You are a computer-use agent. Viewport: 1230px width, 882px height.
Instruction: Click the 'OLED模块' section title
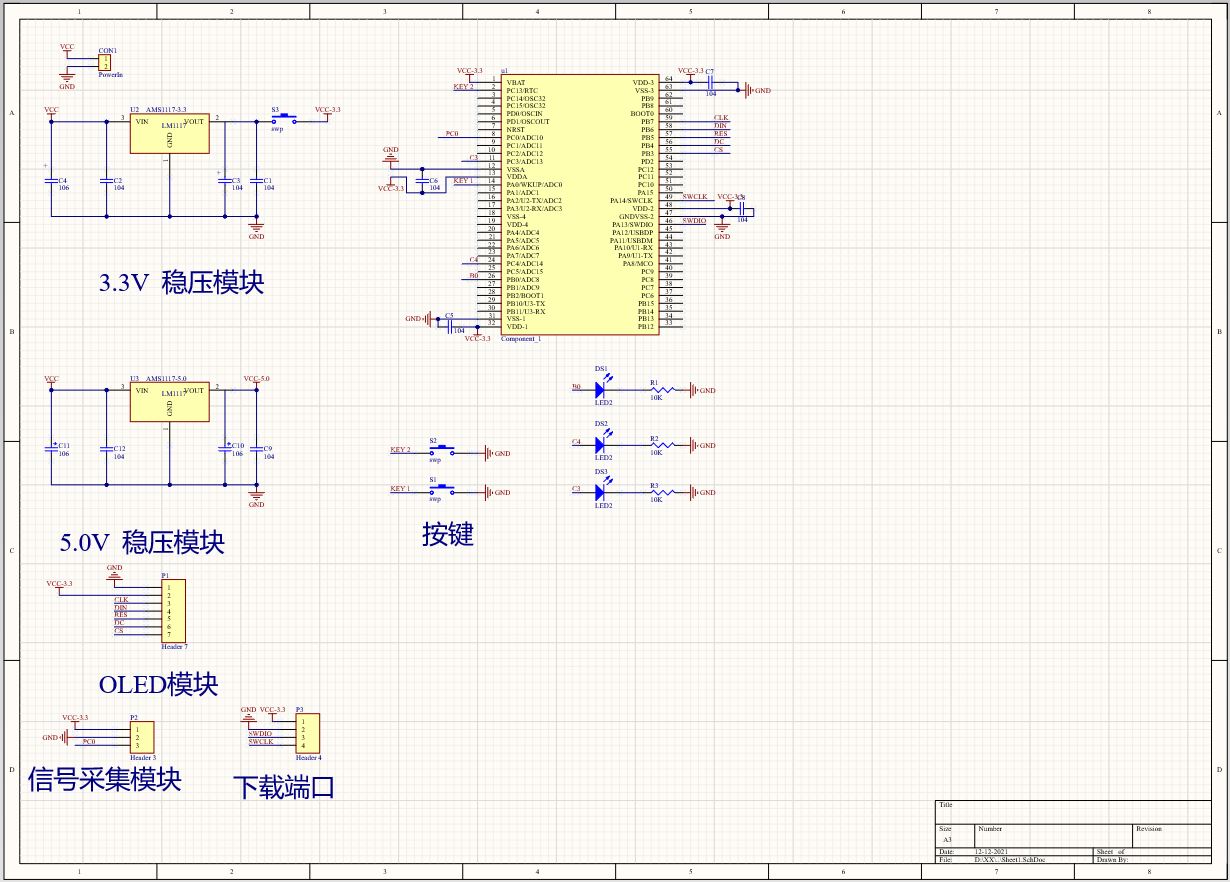(158, 685)
